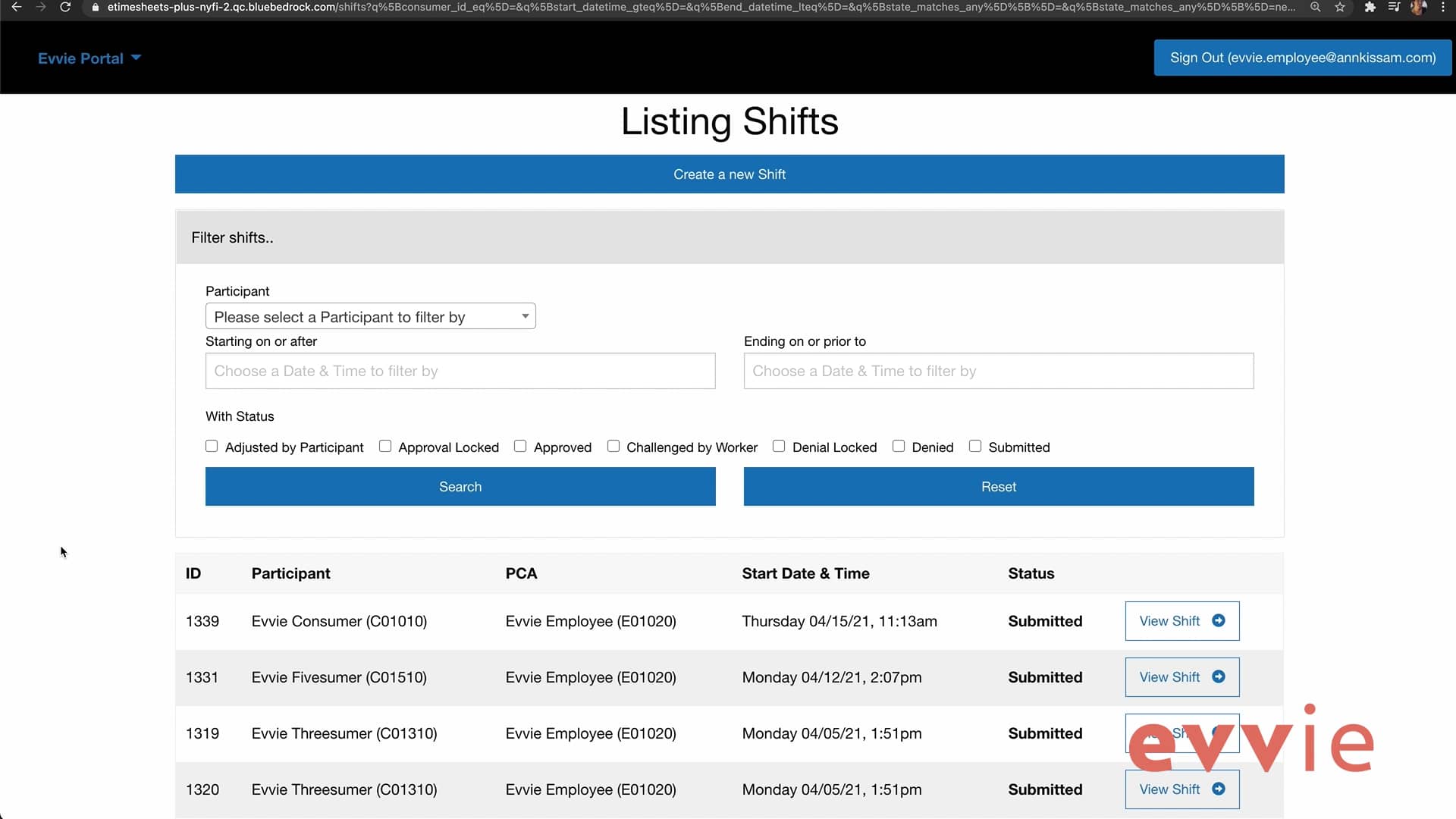Click arrow icon on shift 1320 row

coord(1219,789)
